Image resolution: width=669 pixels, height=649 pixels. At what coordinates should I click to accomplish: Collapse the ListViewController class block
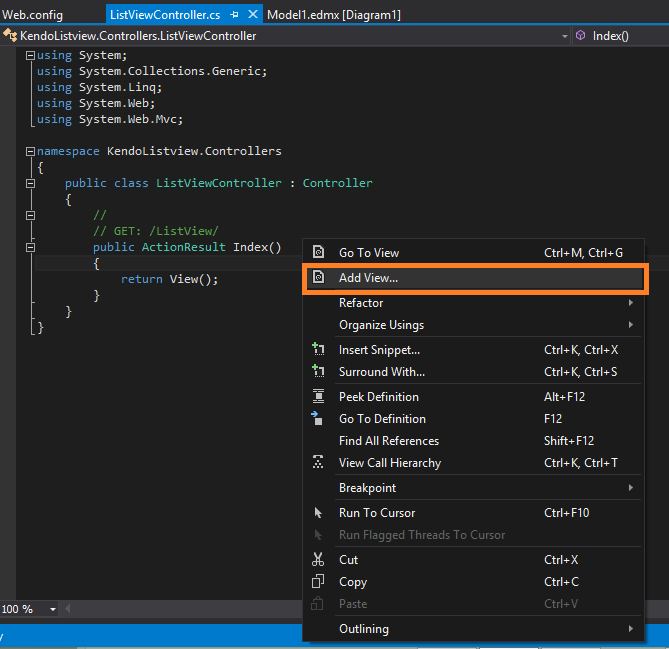(30, 184)
